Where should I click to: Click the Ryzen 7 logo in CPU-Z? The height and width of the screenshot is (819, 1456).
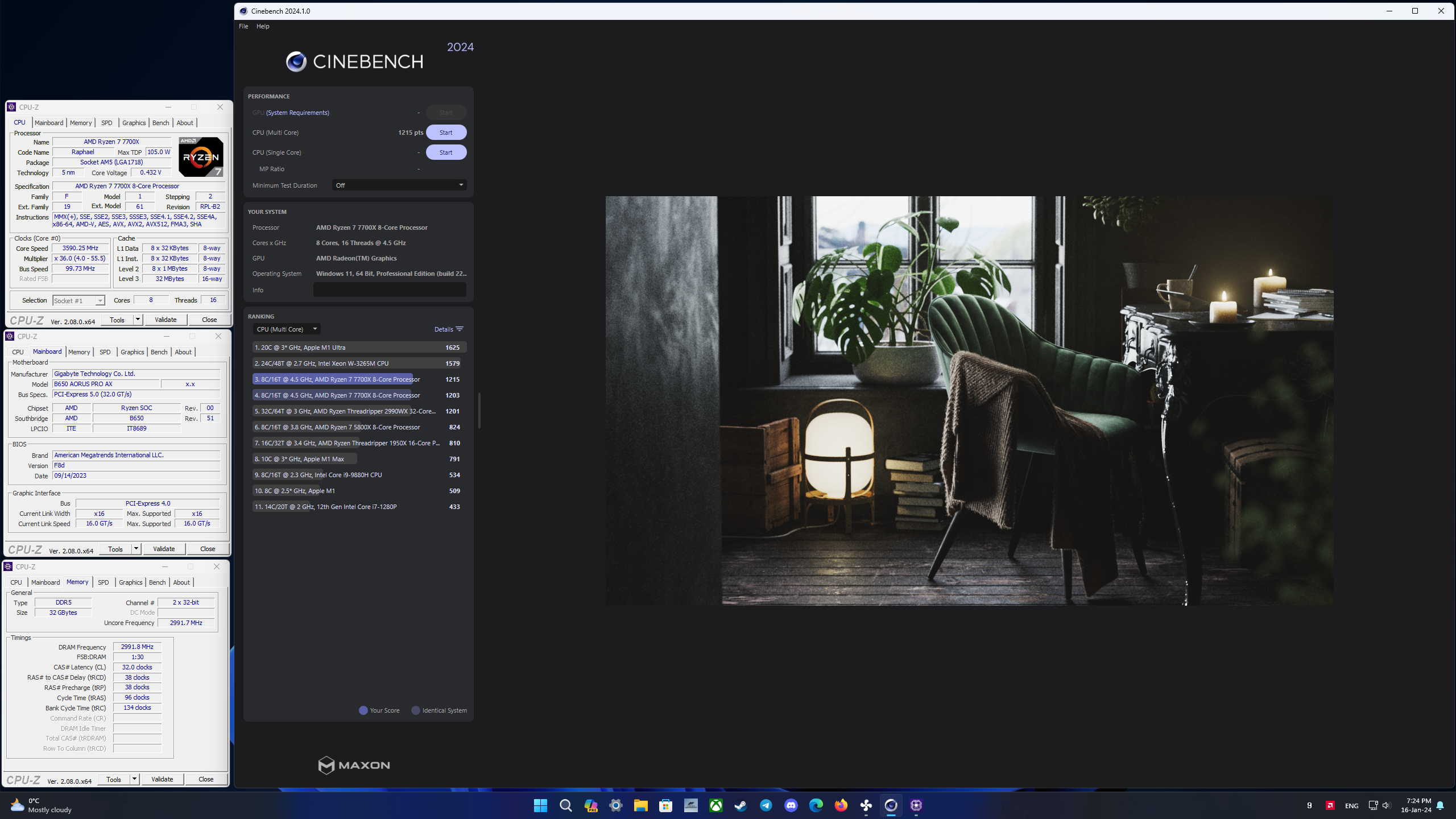click(201, 156)
